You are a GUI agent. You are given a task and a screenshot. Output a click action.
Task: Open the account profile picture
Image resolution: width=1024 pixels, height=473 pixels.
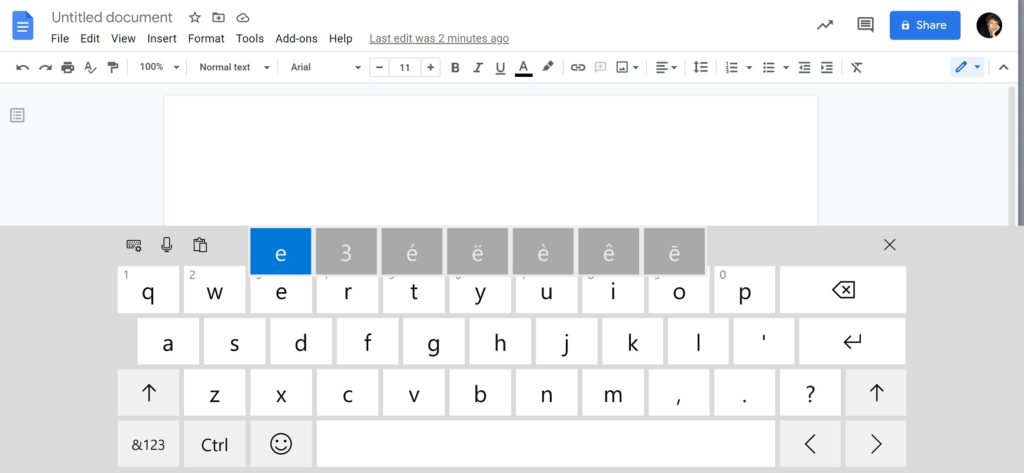tap(989, 25)
